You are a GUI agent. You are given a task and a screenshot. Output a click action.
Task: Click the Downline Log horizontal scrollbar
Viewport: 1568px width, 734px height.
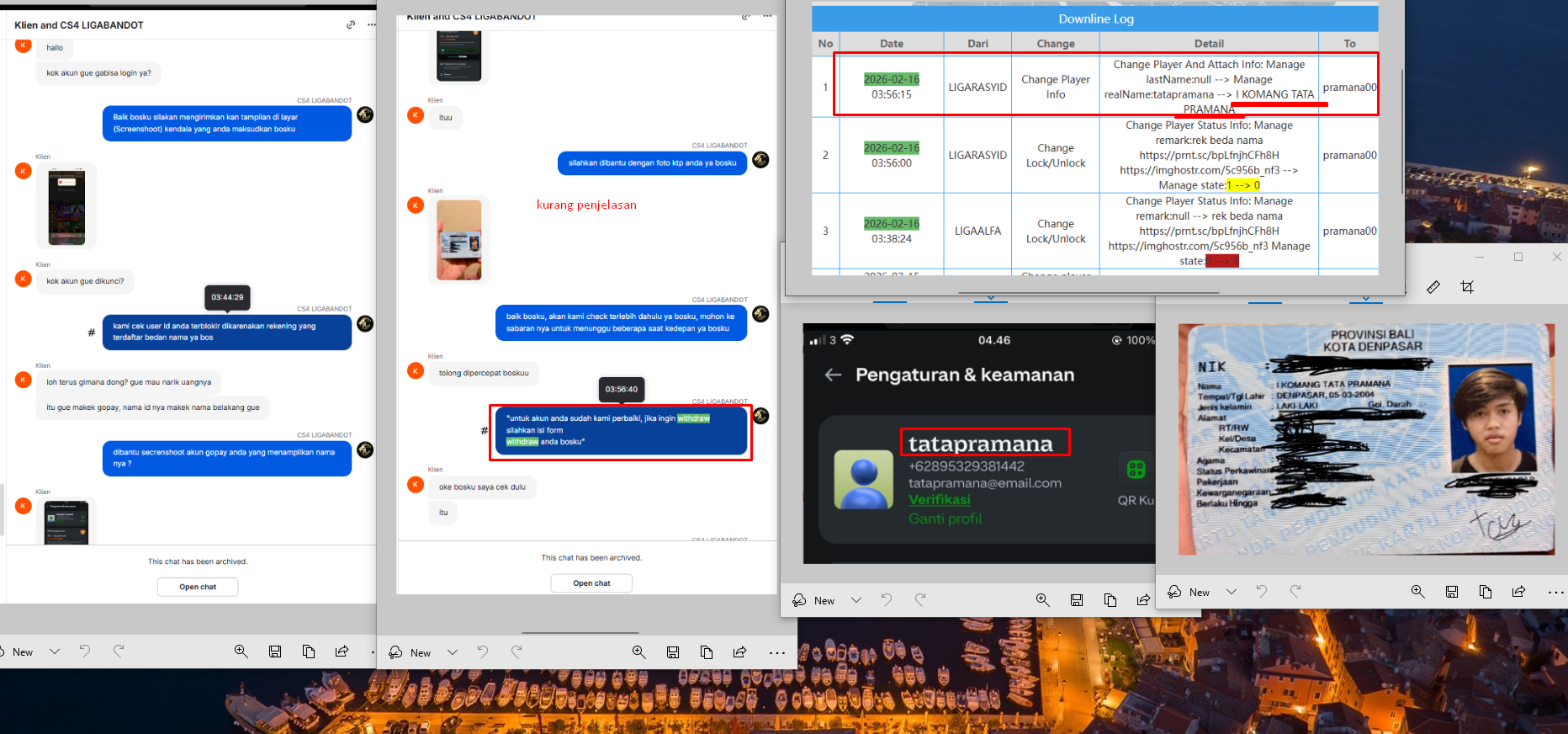tap(1089, 293)
